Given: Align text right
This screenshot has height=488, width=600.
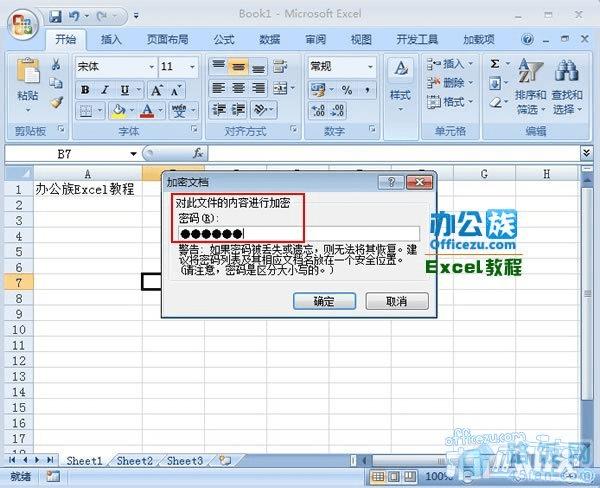Looking at the screenshot, I should [258, 89].
